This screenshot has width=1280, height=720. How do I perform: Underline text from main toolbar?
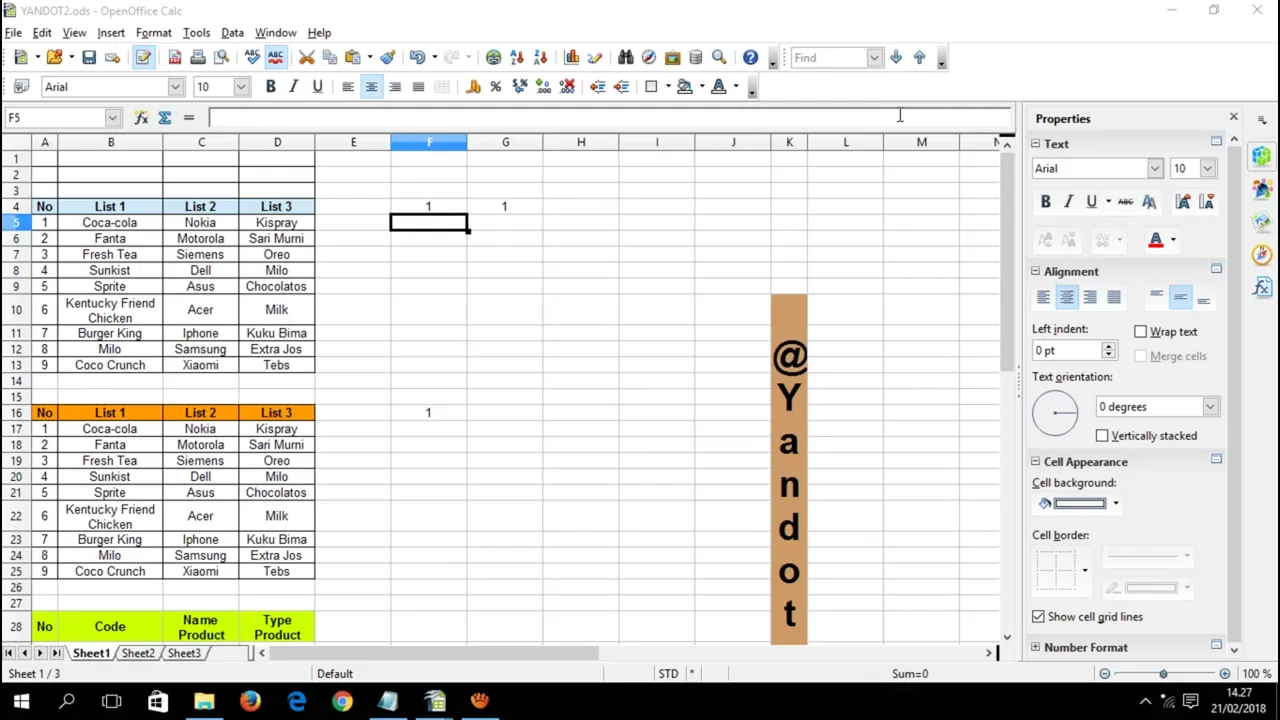tap(318, 87)
